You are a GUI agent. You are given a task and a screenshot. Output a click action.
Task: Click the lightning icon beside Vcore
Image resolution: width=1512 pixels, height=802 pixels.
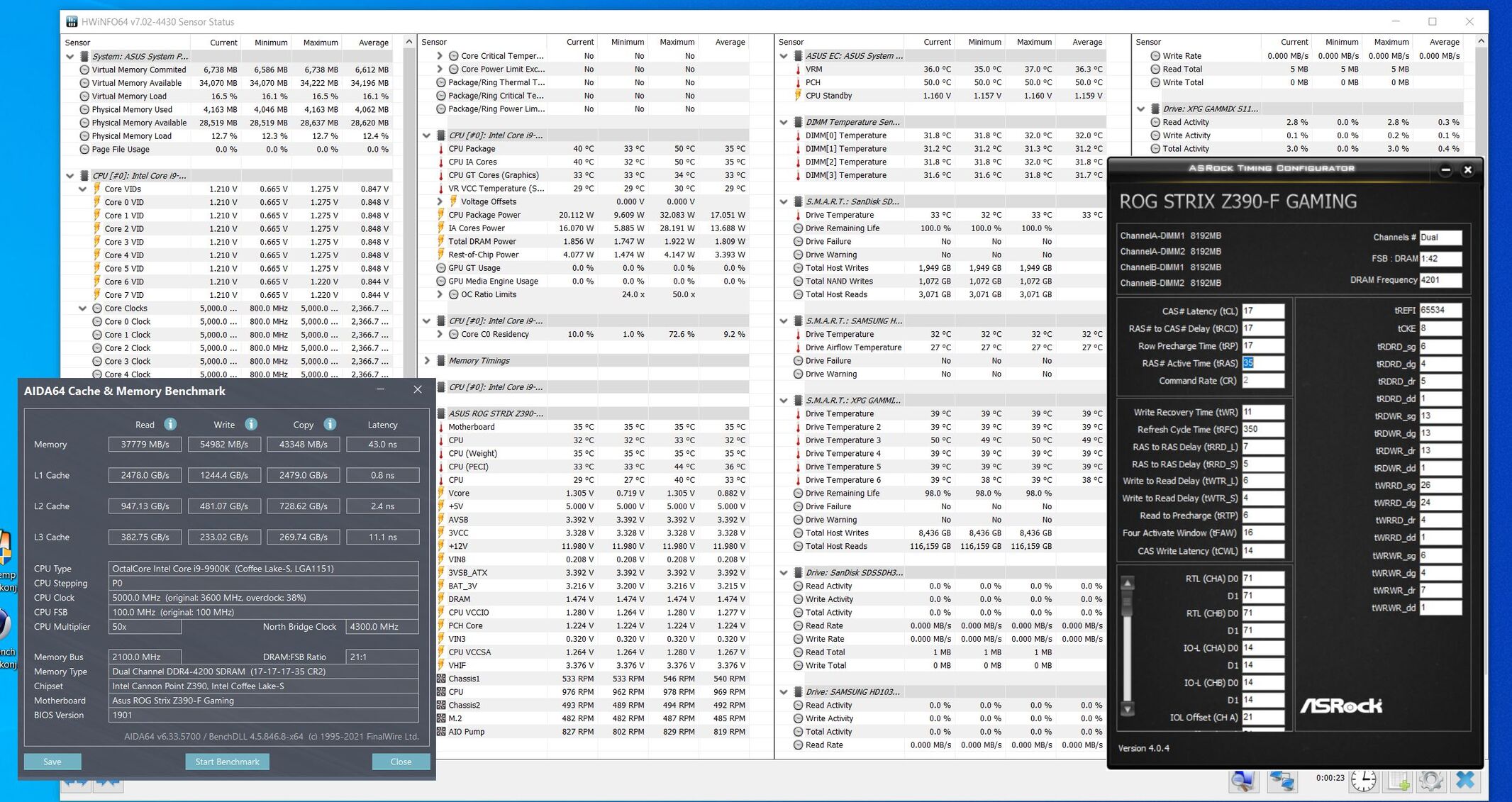440,493
